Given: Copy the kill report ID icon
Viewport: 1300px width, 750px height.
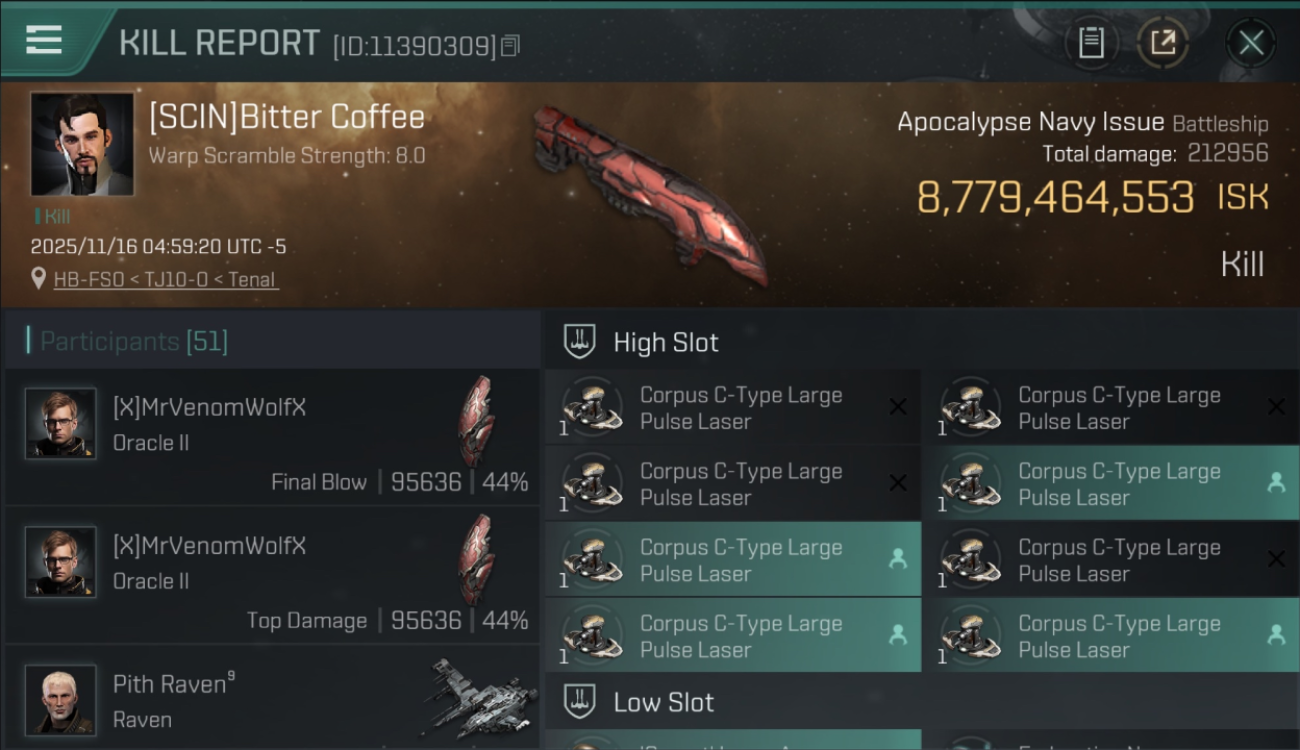Looking at the screenshot, I should tap(510, 46).
